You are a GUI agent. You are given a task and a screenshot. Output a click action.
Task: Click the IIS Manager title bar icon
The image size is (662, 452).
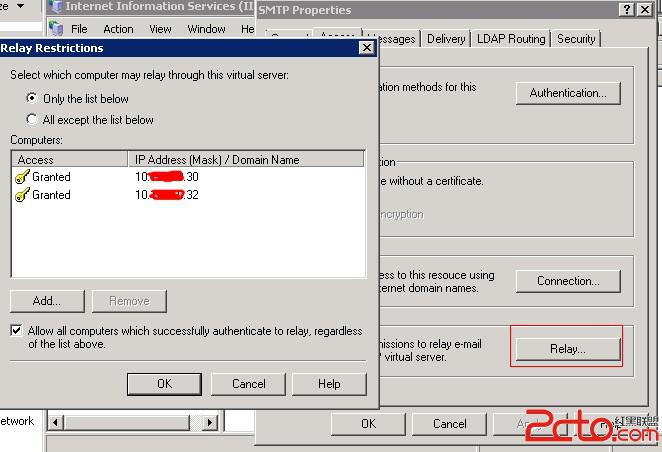pyautogui.click(x=55, y=7)
